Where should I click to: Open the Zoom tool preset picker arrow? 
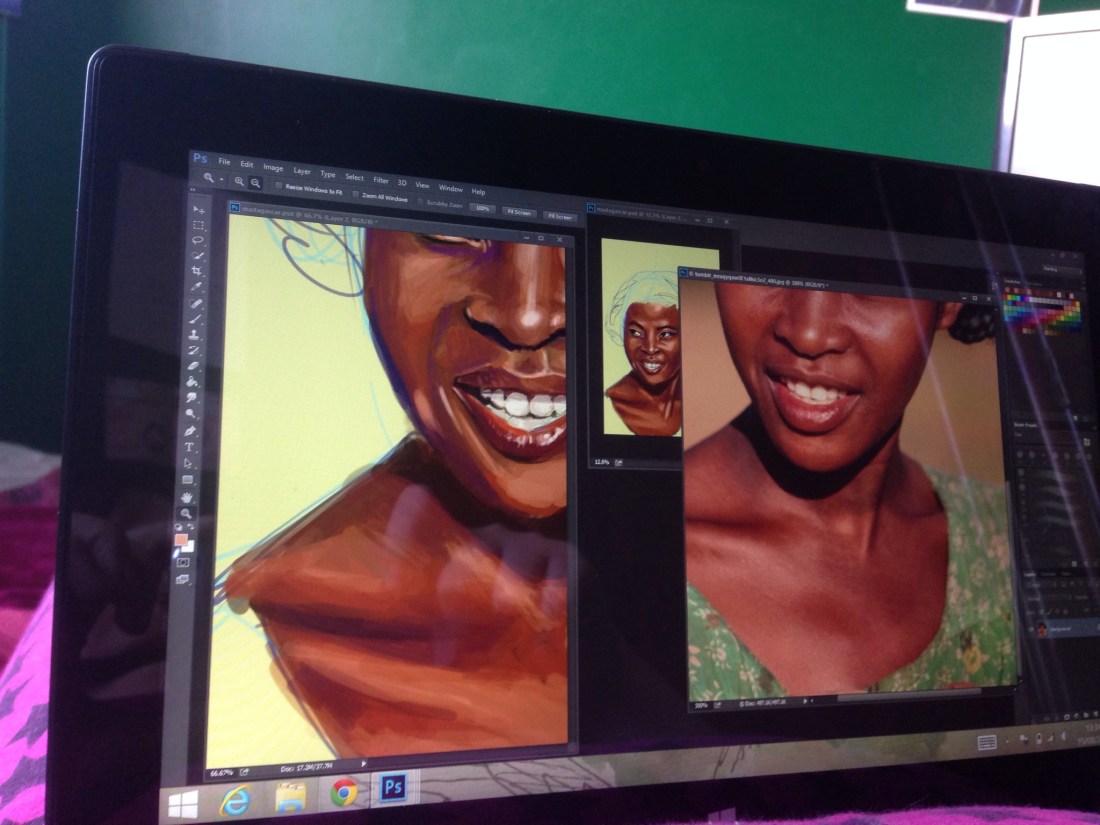point(221,179)
